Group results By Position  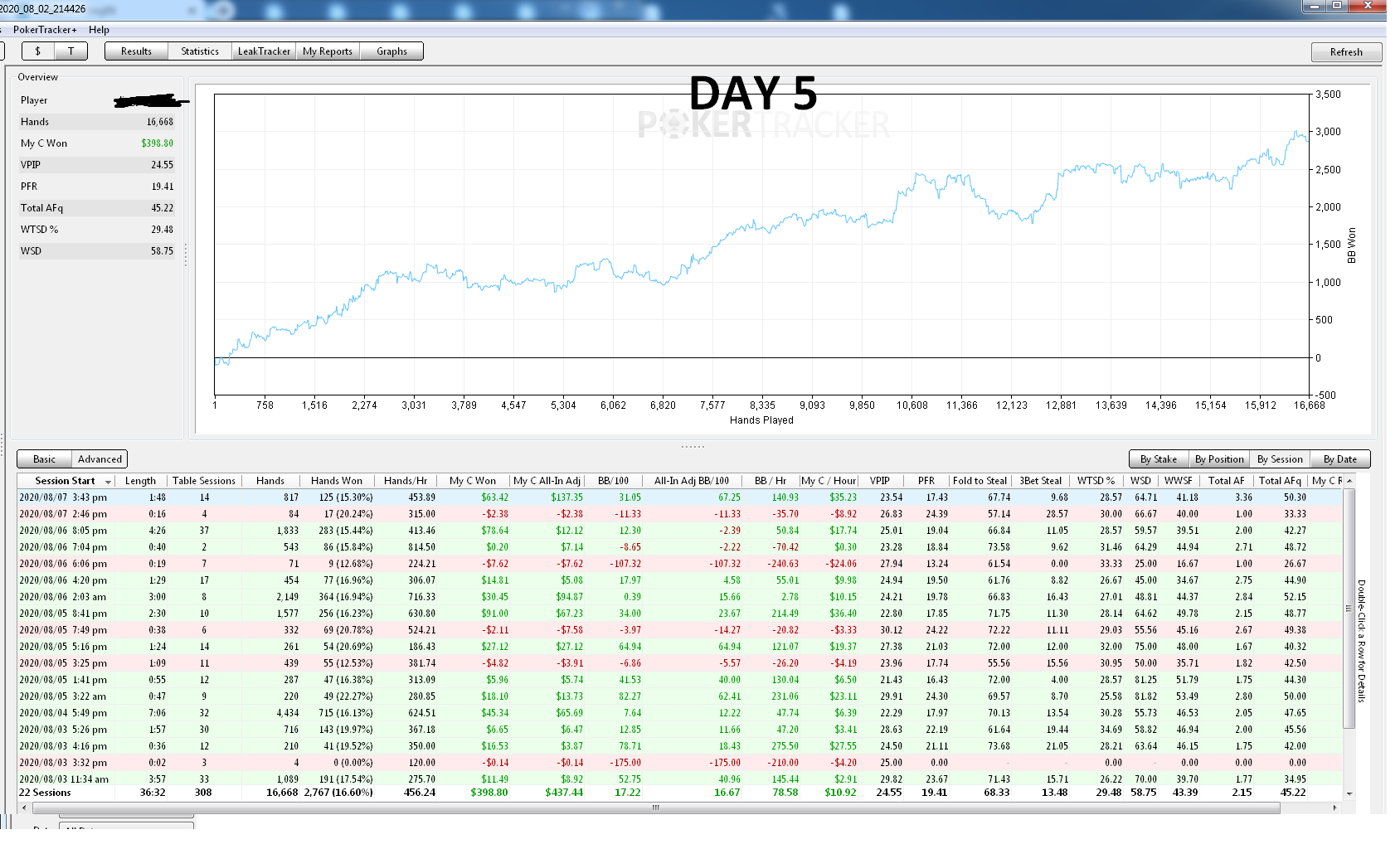coord(1219,459)
